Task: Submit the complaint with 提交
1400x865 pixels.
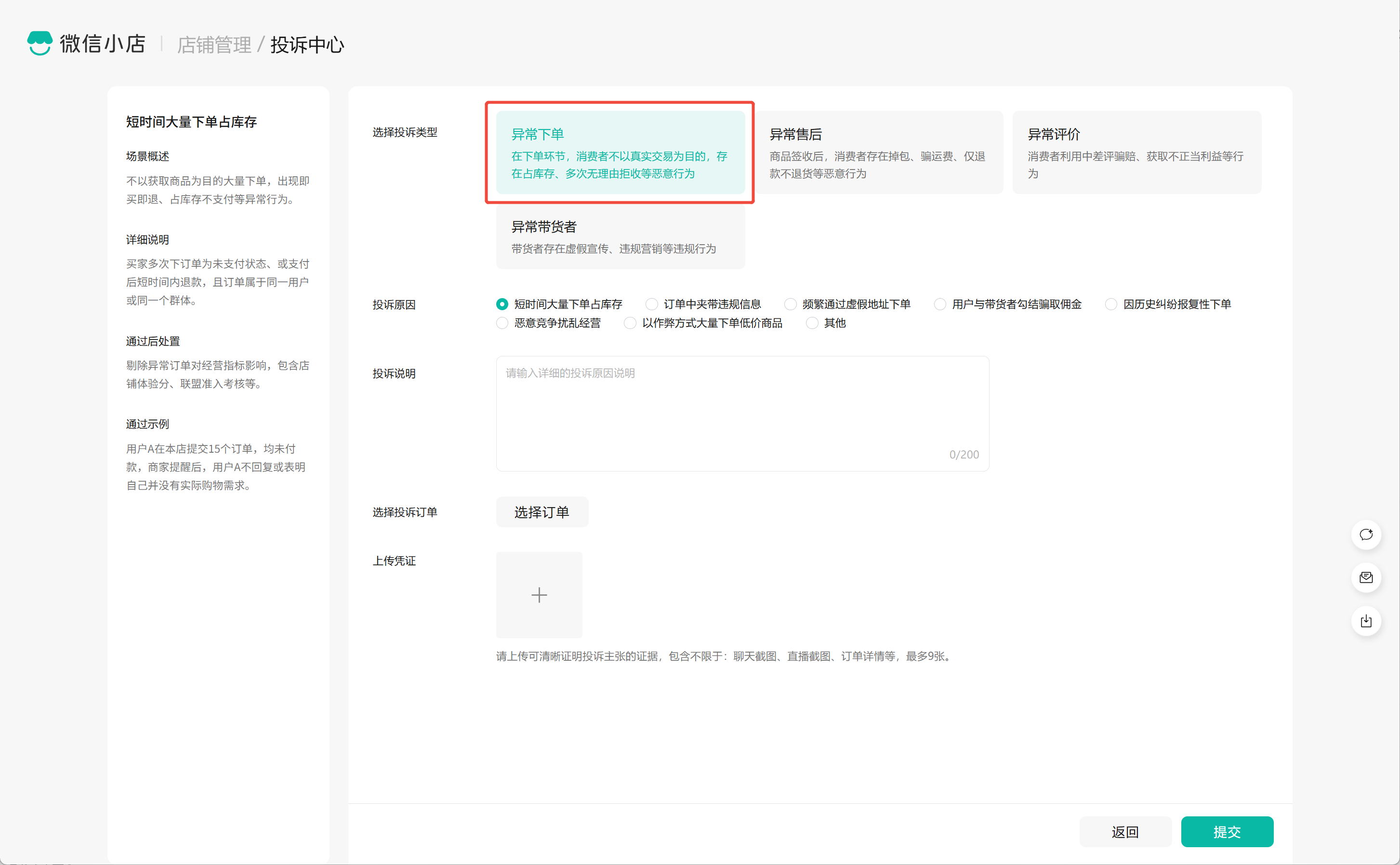Action: point(1227,831)
